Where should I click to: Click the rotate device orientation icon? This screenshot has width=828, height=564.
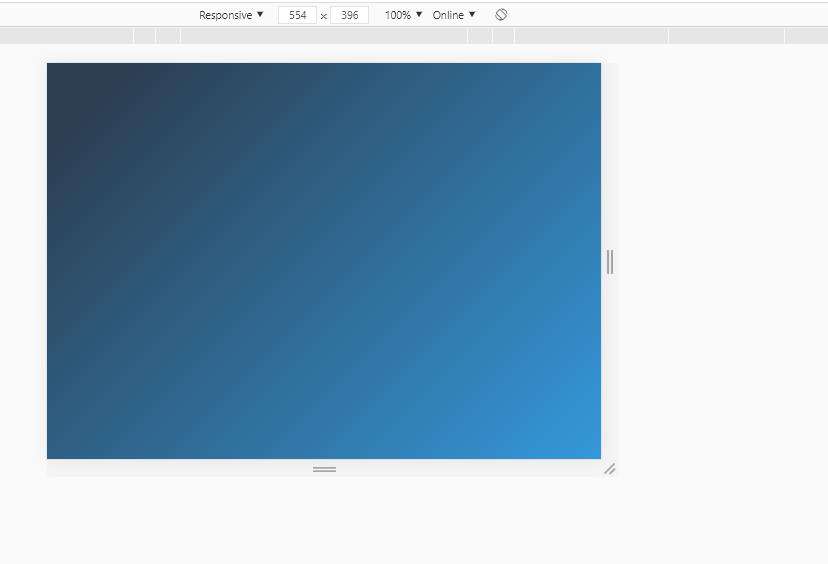501,15
